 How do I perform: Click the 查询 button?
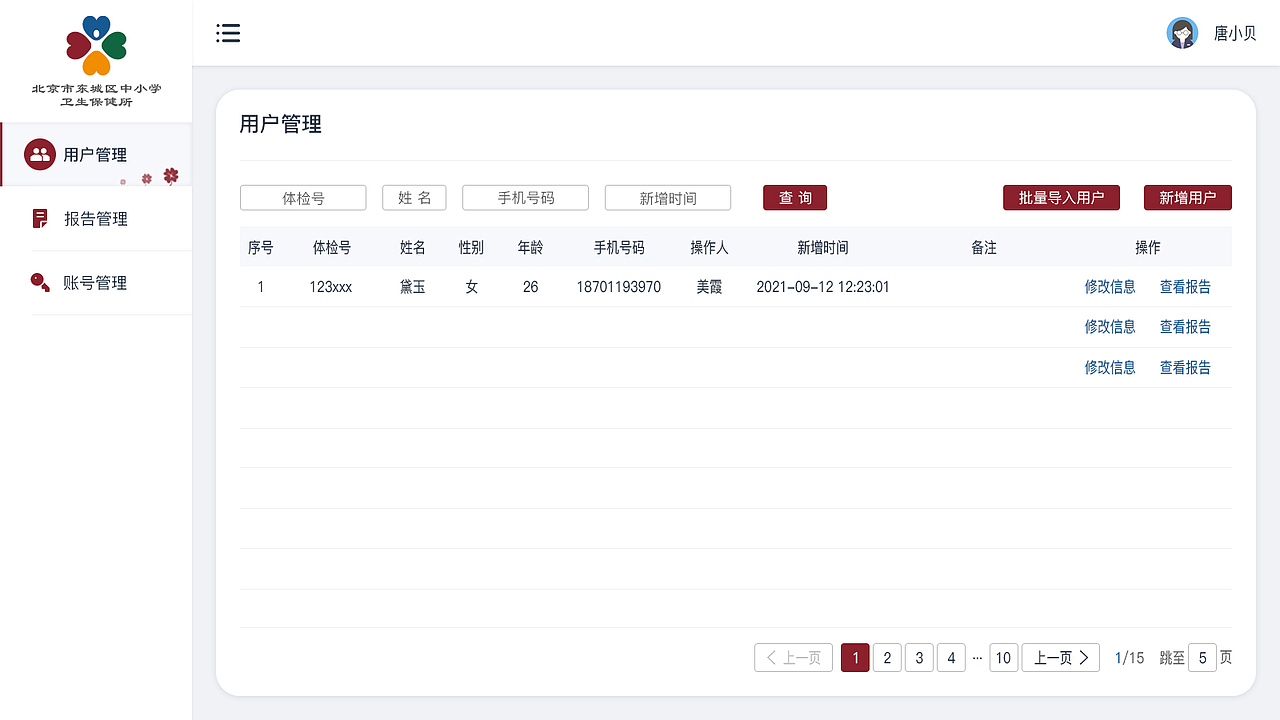coord(795,198)
